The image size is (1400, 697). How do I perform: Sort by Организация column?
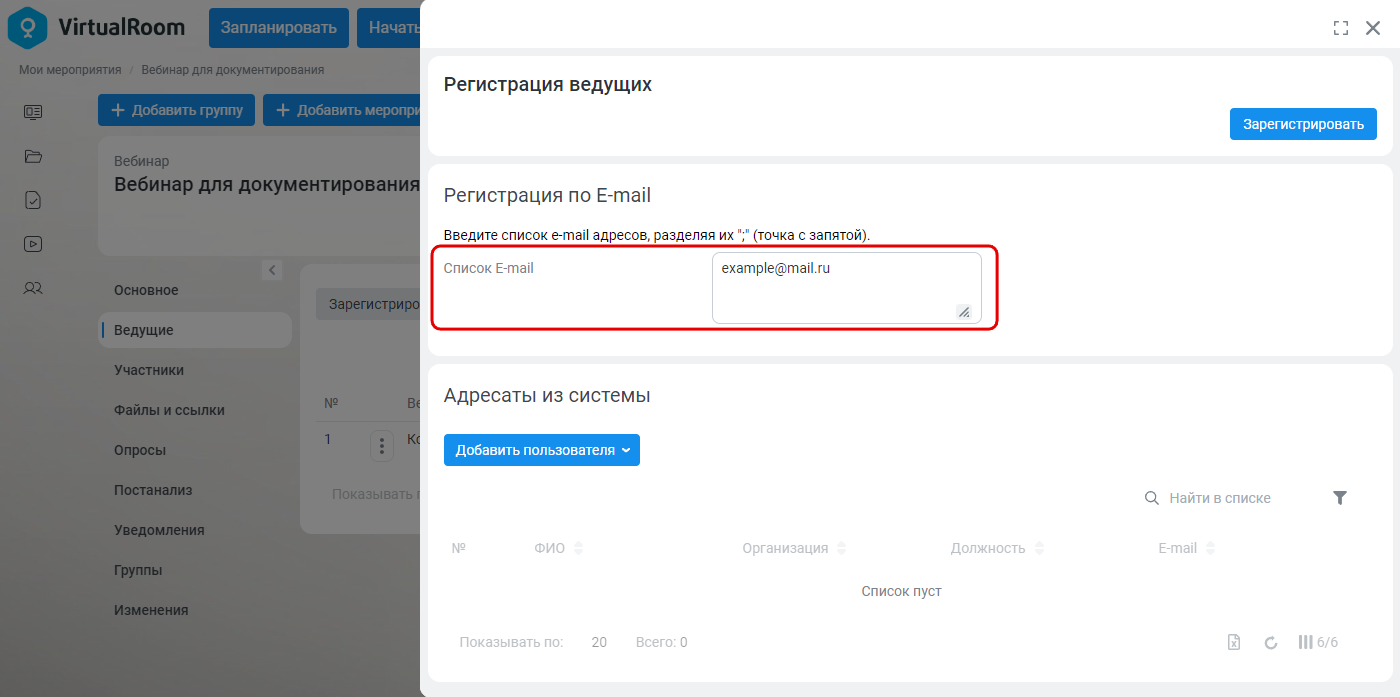coord(794,548)
